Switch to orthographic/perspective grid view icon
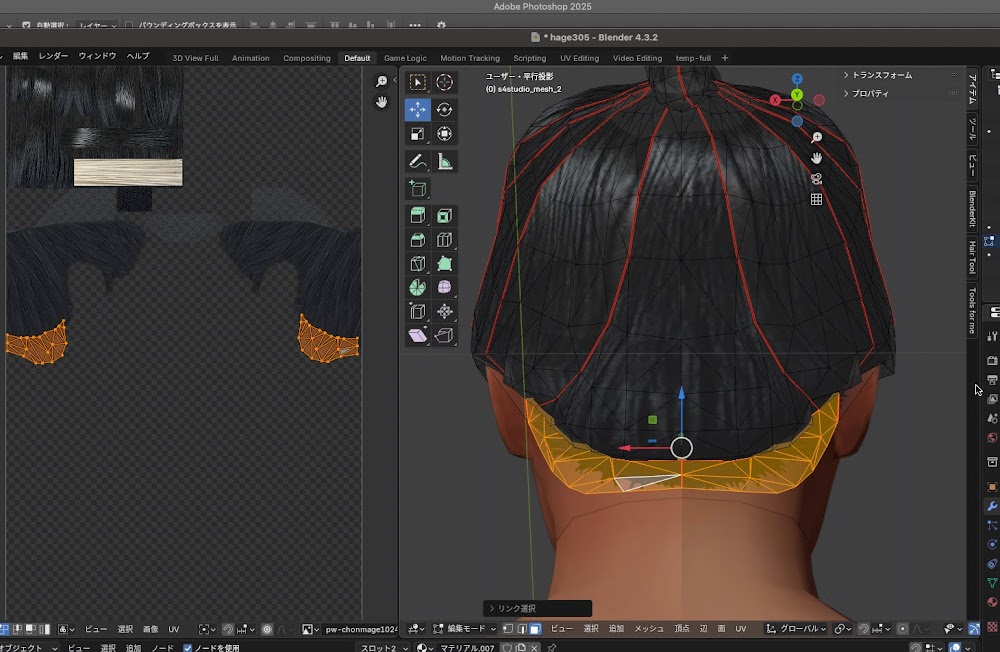 pos(816,199)
